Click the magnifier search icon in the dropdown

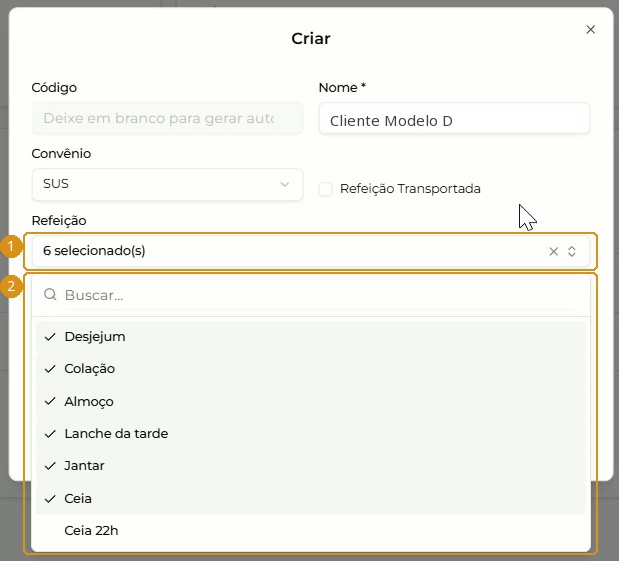pos(50,294)
